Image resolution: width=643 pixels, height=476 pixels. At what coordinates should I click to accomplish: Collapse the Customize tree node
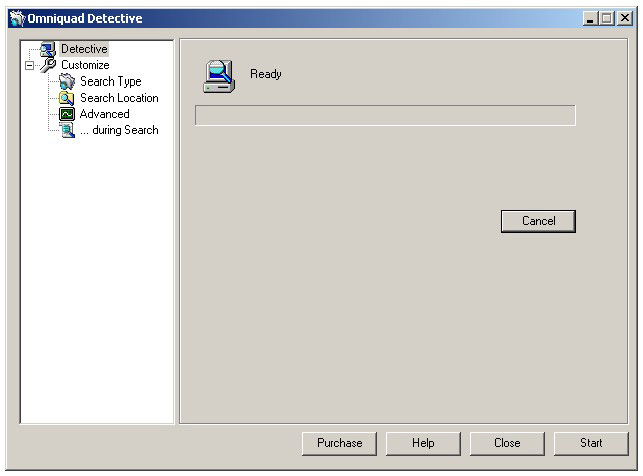click(29, 65)
